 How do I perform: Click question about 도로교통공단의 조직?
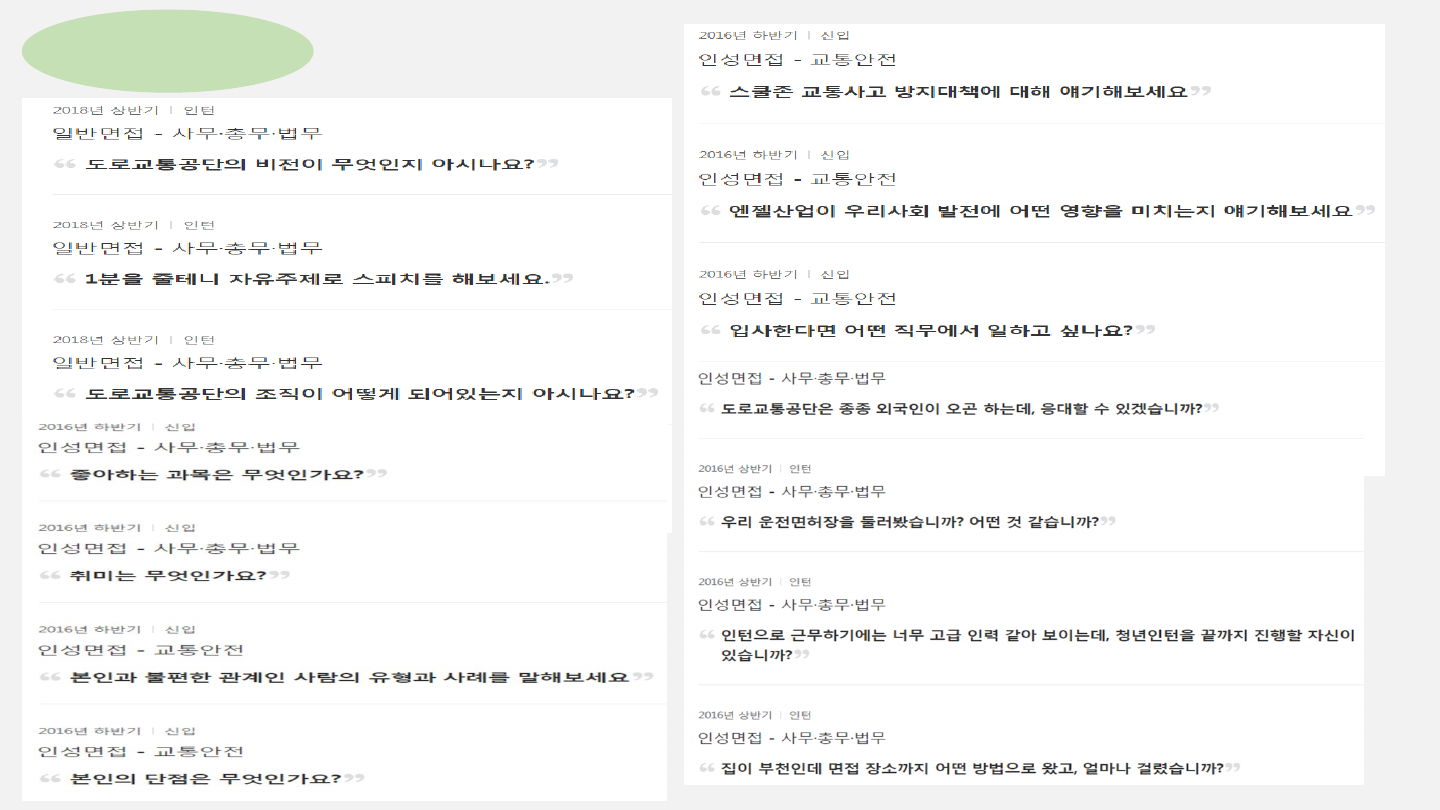tap(360, 394)
